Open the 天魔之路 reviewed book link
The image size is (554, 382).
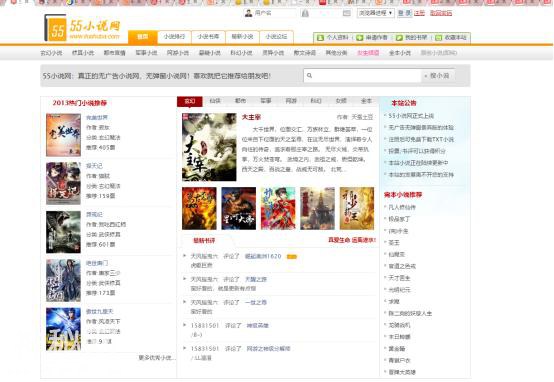[256, 280]
